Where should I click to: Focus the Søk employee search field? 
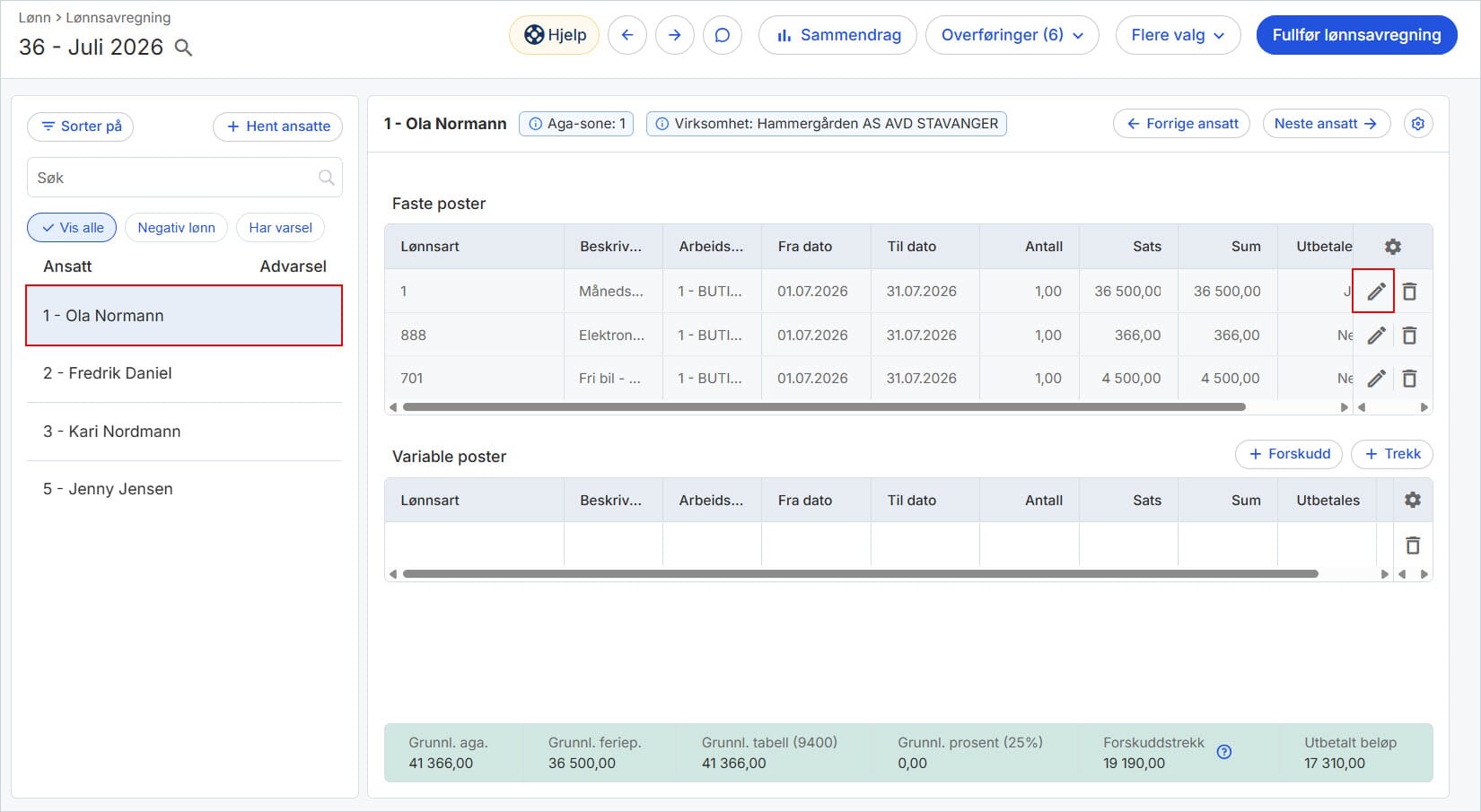pos(185,178)
